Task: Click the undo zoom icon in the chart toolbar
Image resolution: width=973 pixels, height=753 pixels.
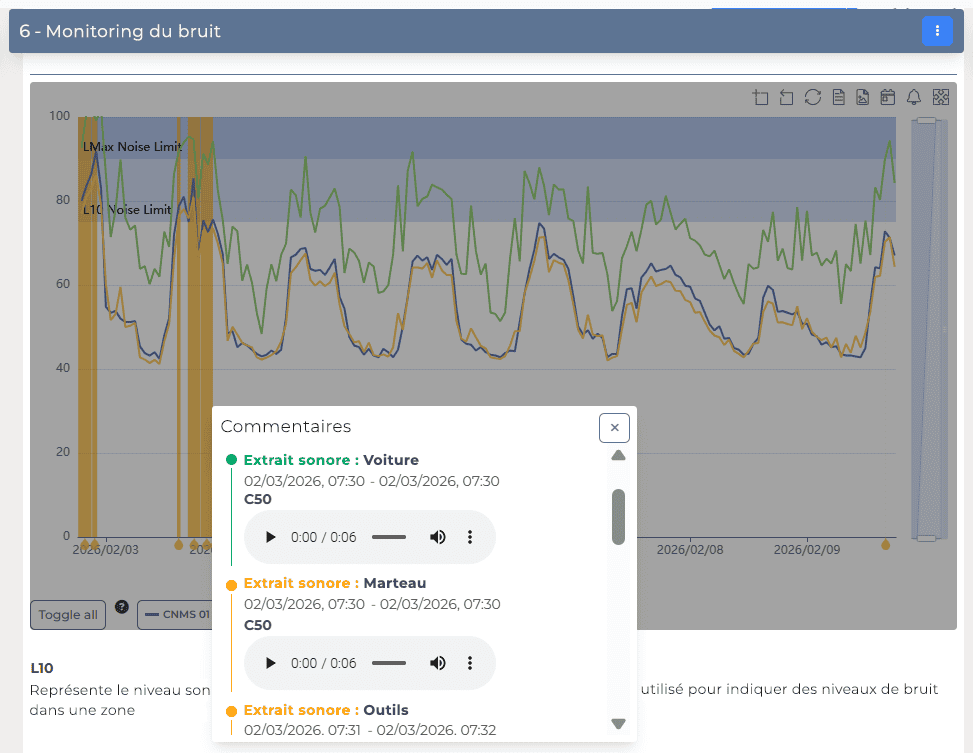Action: [786, 97]
